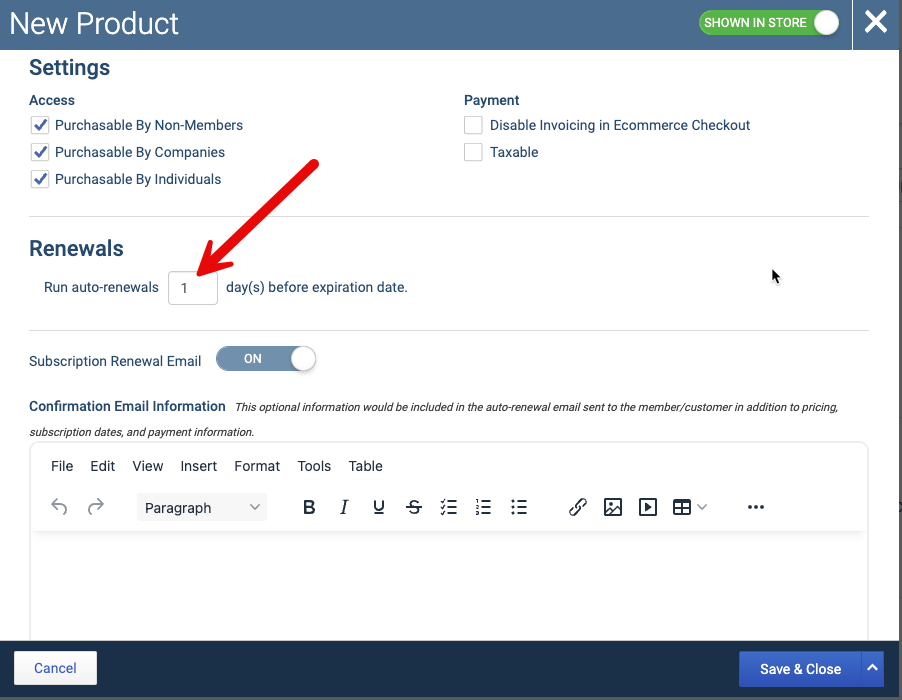Expand Save & Close options arrow
The image size is (902, 700).
click(x=872, y=668)
